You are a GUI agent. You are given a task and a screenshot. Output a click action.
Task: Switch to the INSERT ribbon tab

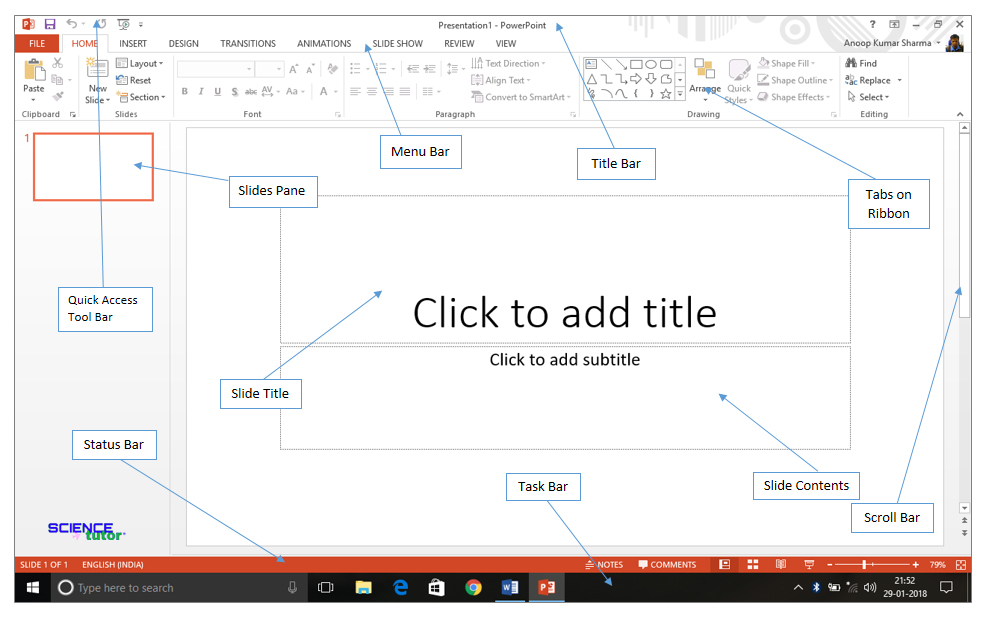133,43
